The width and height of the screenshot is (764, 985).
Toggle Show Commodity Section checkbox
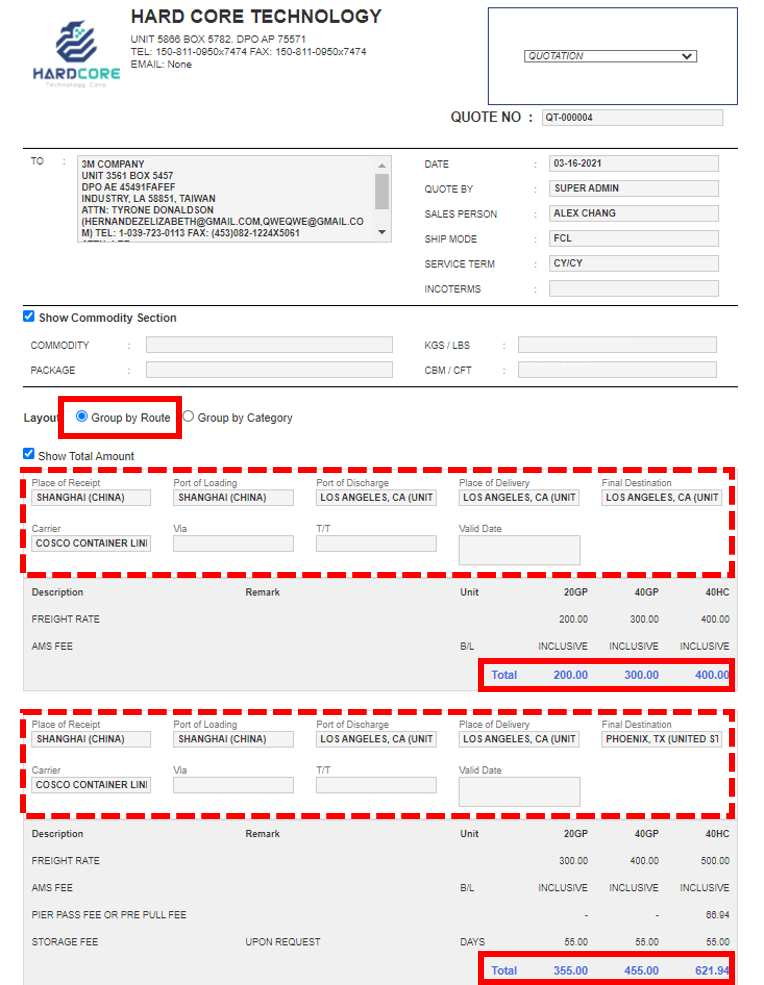pyautogui.click(x=29, y=317)
